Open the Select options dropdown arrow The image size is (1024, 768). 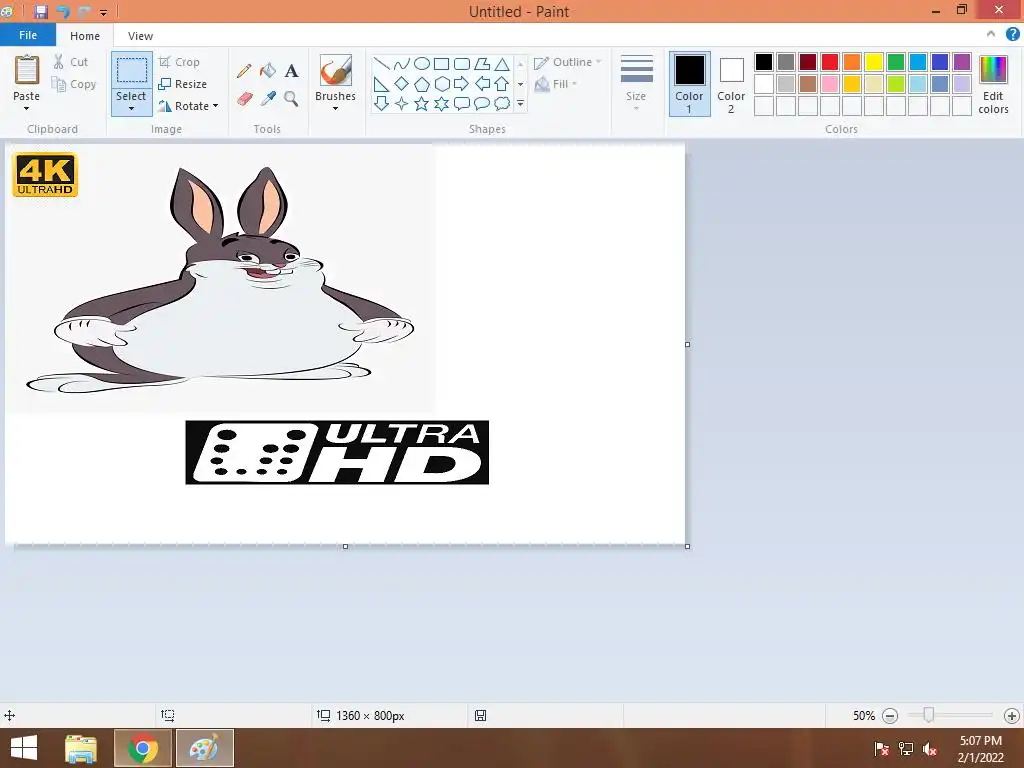131,109
